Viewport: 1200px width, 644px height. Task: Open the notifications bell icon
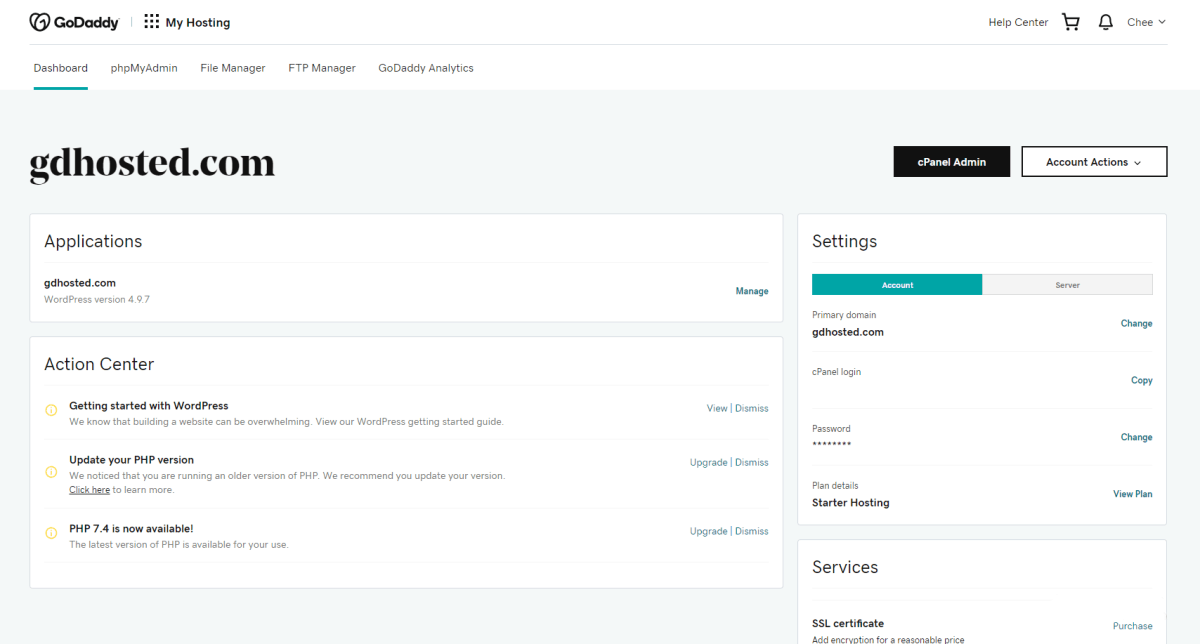(x=1105, y=22)
